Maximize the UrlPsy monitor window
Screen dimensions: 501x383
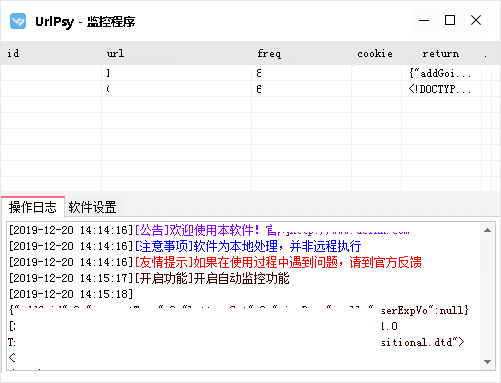(450, 20)
